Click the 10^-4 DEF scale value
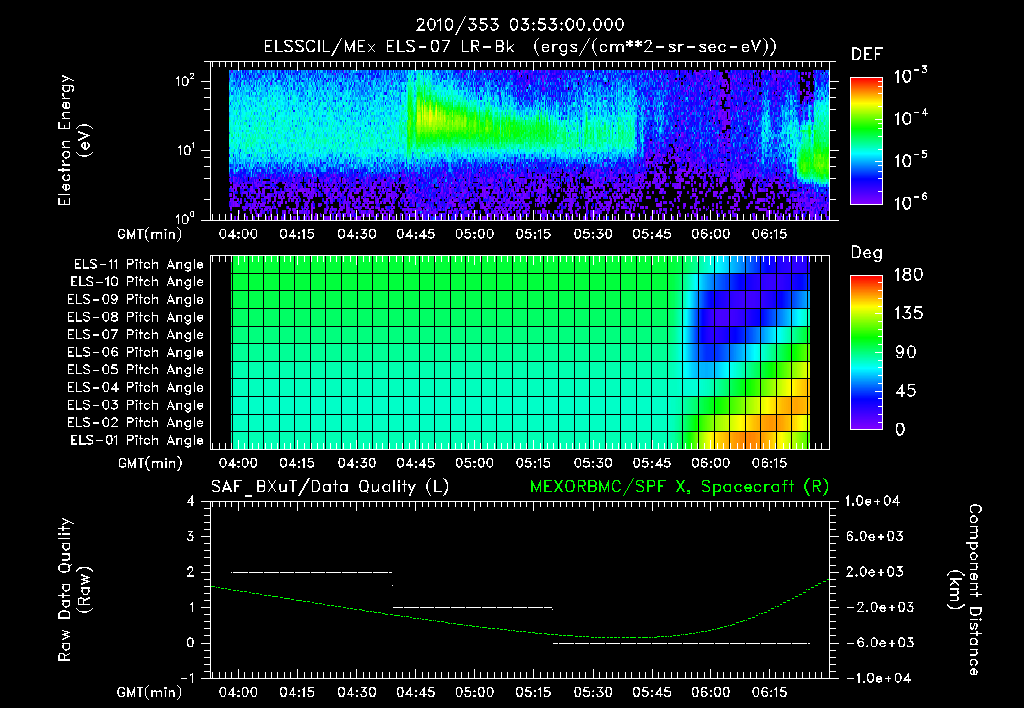Screen dimensions: 1024x708 (x=910, y=118)
